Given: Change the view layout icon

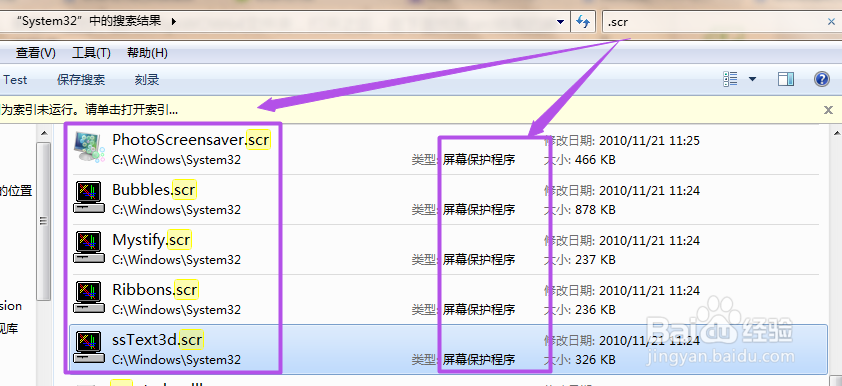Looking at the screenshot, I should tap(730, 79).
